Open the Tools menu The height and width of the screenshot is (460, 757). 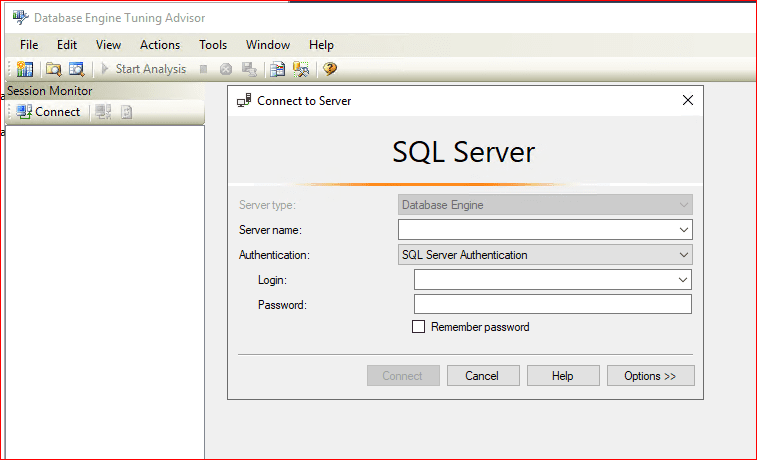213,45
